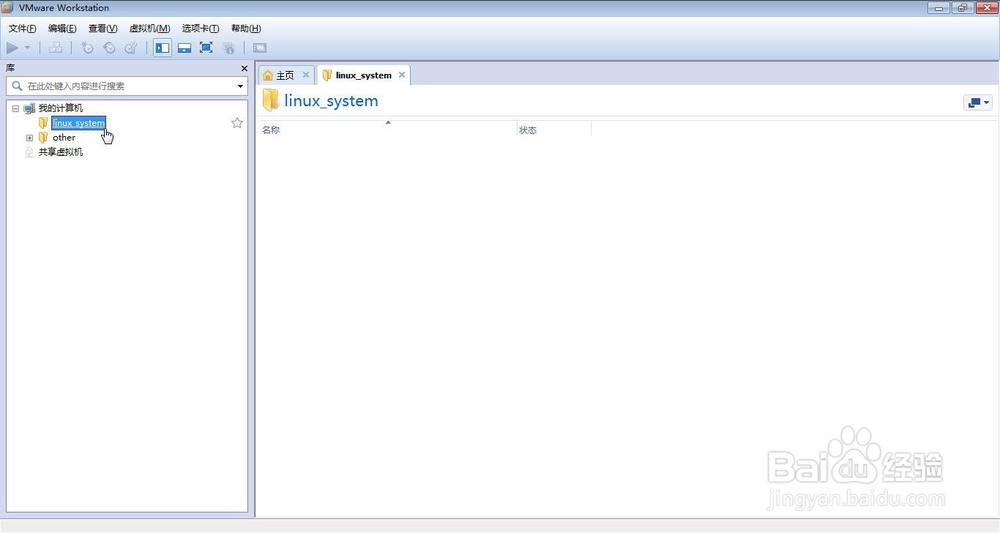Click the power on (play) toolbar icon
This screenshot has width=1000, height=533.
point(12,48)
